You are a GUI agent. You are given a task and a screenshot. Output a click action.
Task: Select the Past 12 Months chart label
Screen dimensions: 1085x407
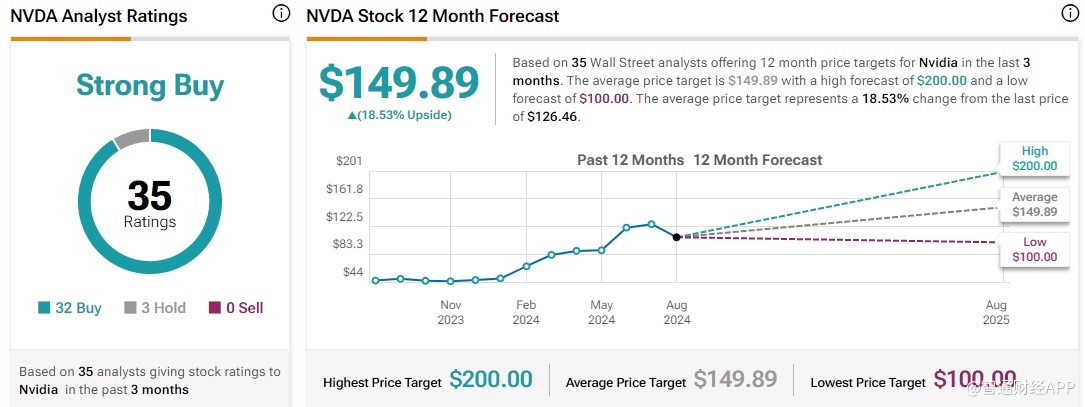click(x=630, y=160)
